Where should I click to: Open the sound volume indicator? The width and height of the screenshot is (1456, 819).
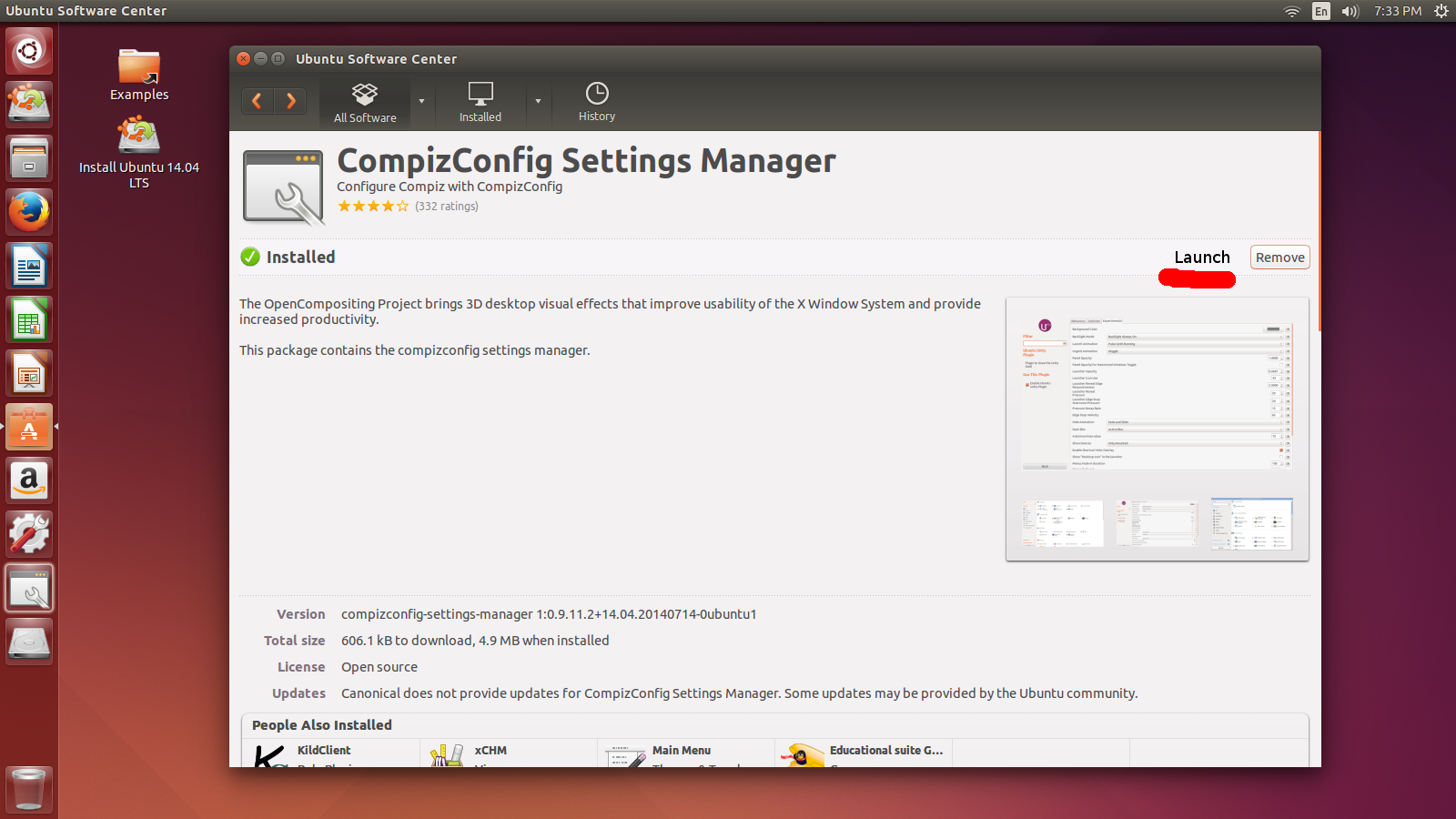[1350, 11]
